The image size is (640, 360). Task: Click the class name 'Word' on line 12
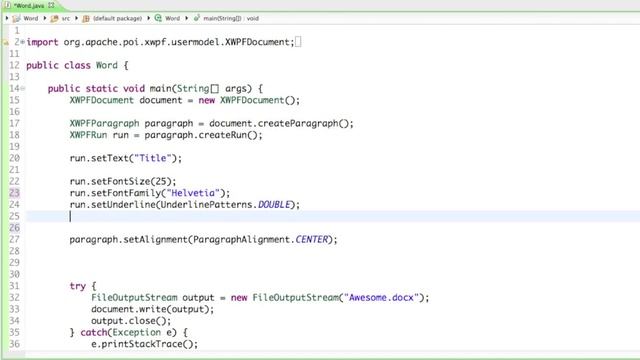coord(107,65)
